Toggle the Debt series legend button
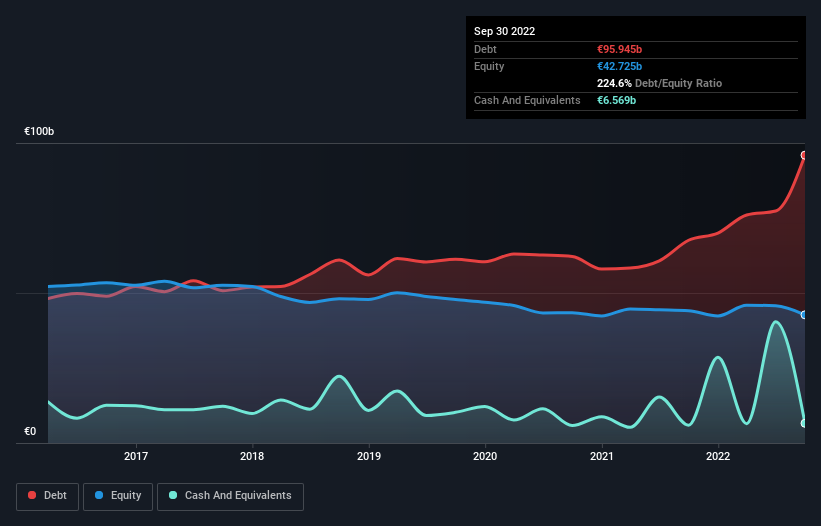The image size is (821, 526). 47,496
